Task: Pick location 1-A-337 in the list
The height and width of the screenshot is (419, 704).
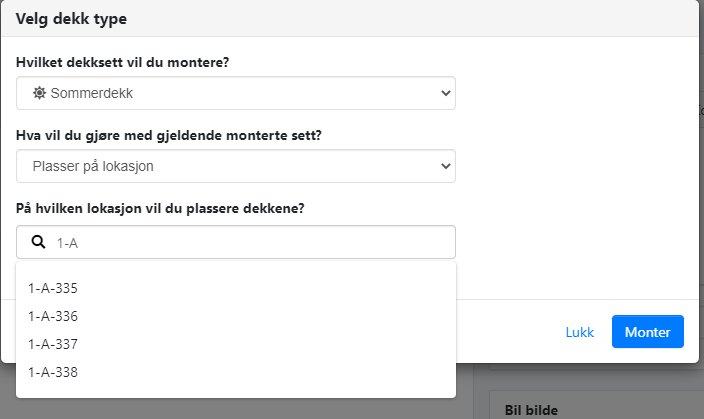Action: tap(54, 344)
